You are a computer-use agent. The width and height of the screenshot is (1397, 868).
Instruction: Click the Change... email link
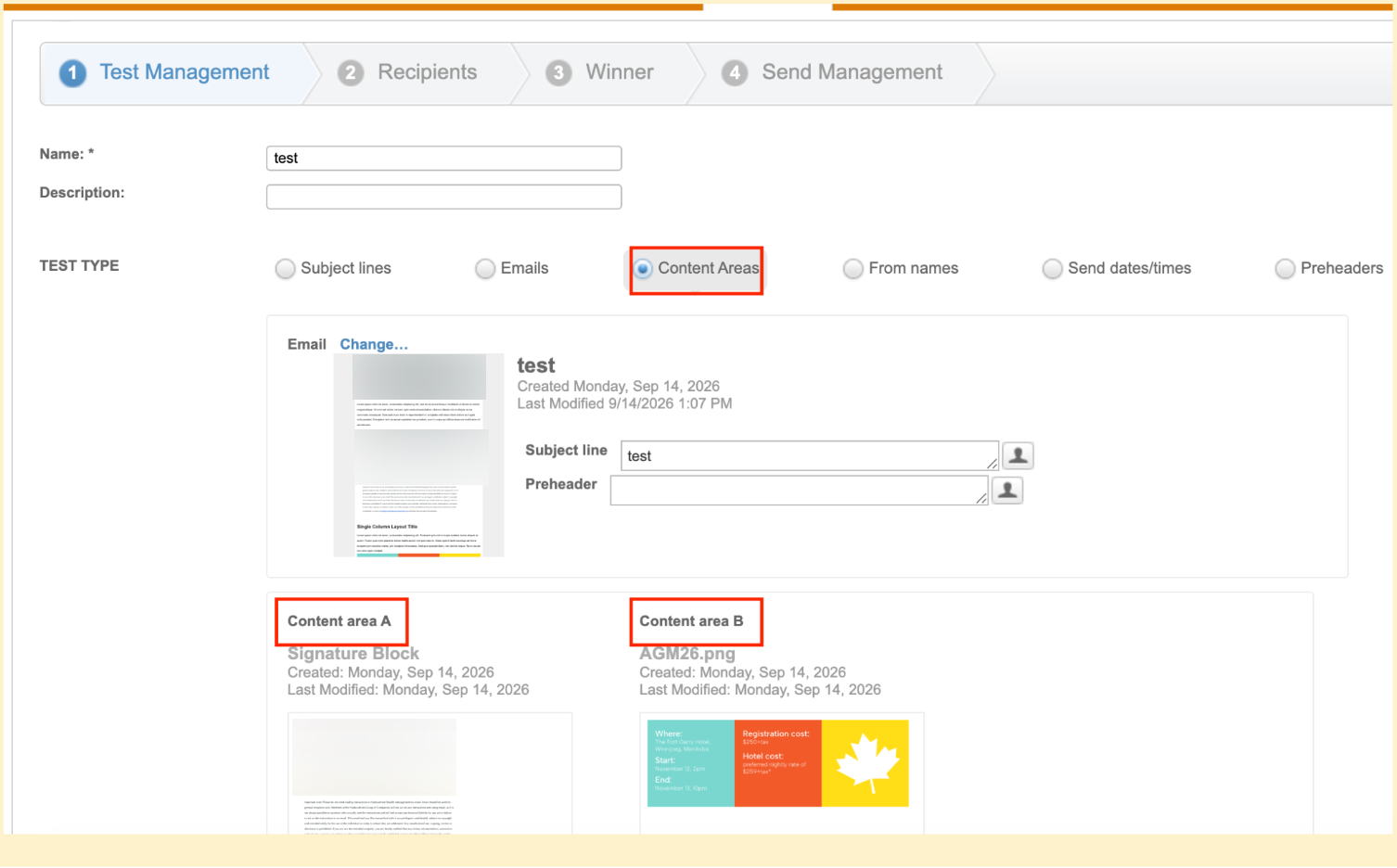[374, 344]
